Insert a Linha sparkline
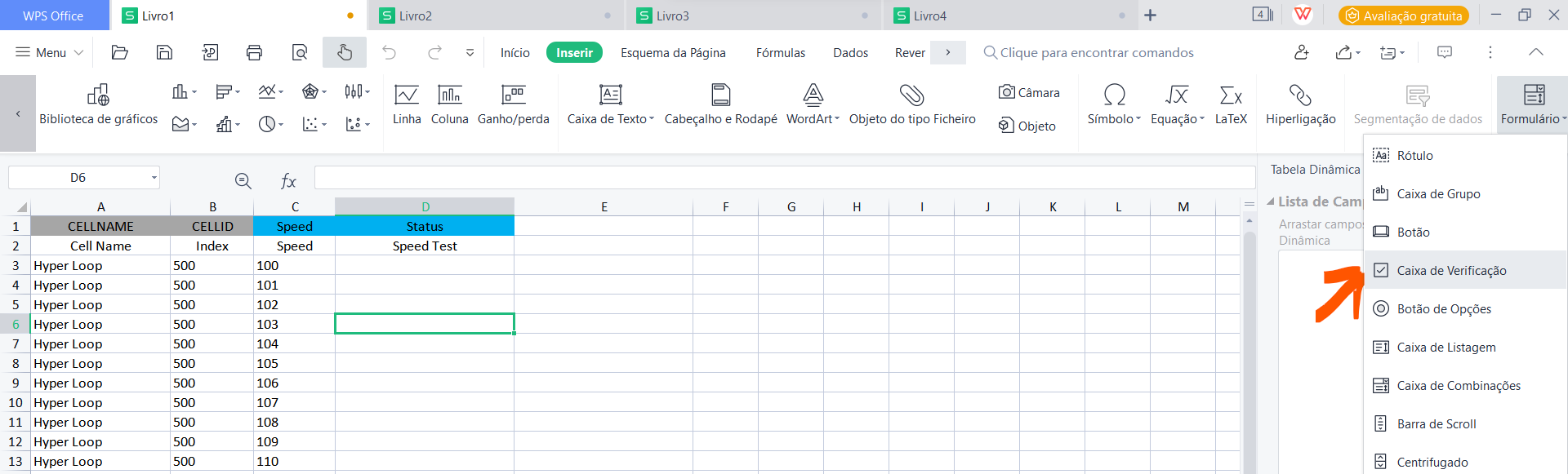The height and width of the screenshot is (474, 1568). [x=407, y=105]
